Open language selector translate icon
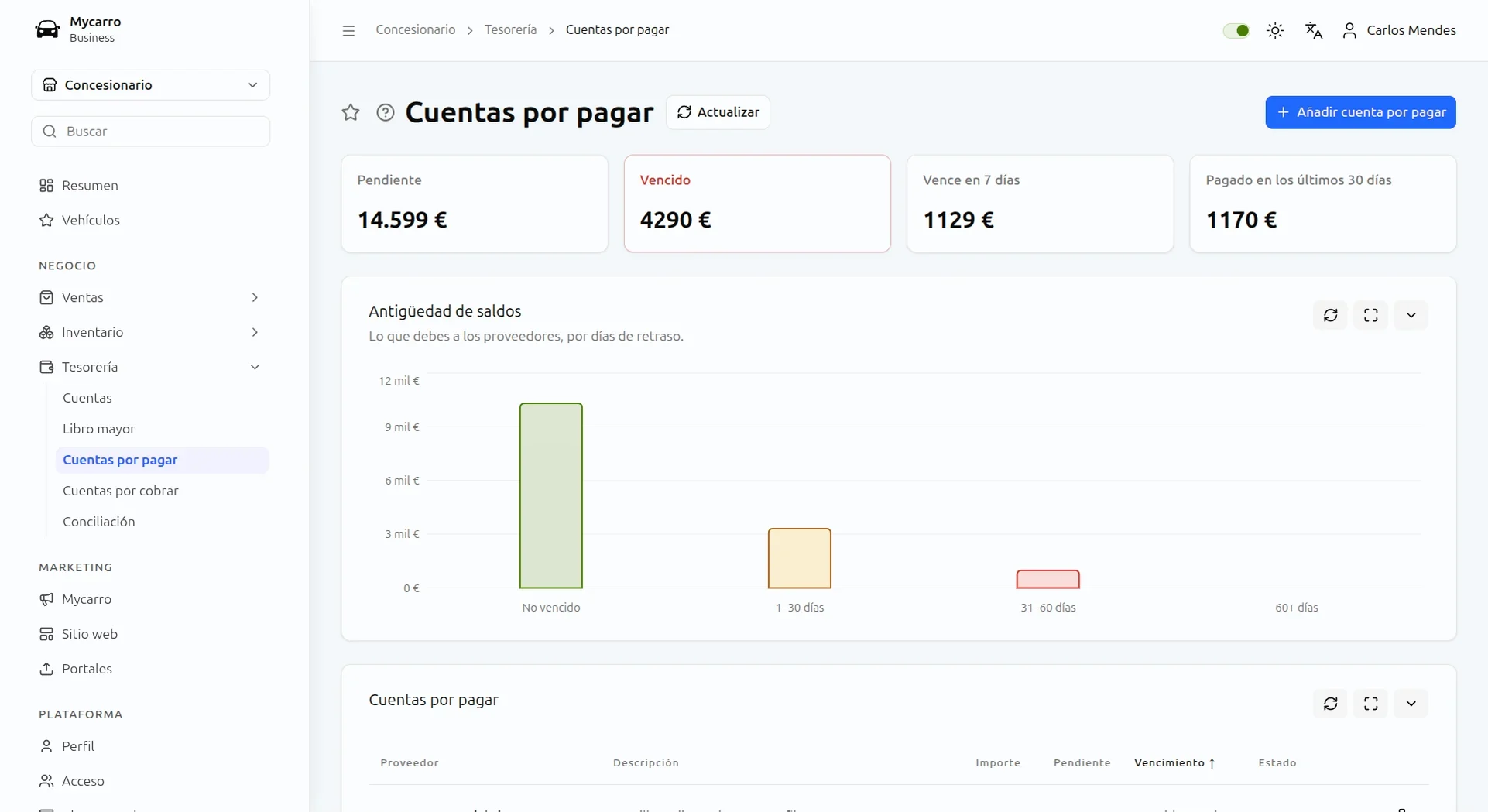Viewport: 1488px width, 812px height. pos(1314,30)
